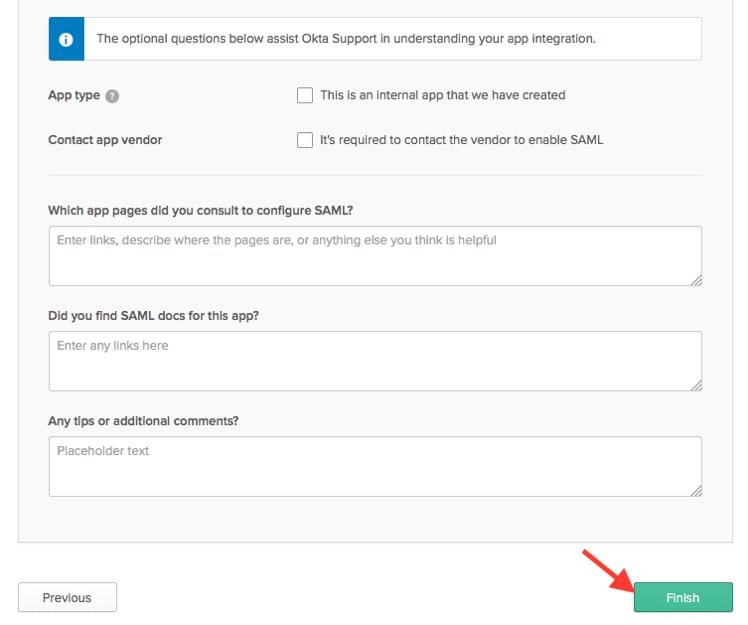Click the Okta Support optional questions banner text
The image size is (748, 625).
tap(346, 39)
